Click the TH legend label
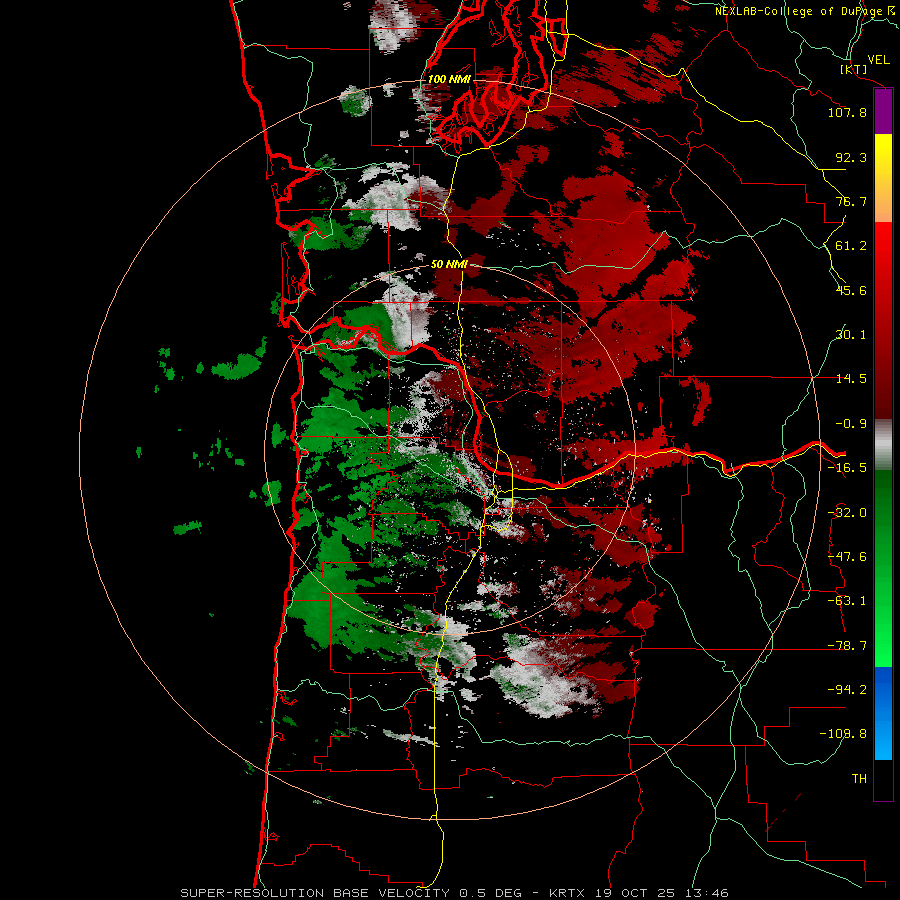Viewport: 900px width, 900px height. (x=859, y=779)
